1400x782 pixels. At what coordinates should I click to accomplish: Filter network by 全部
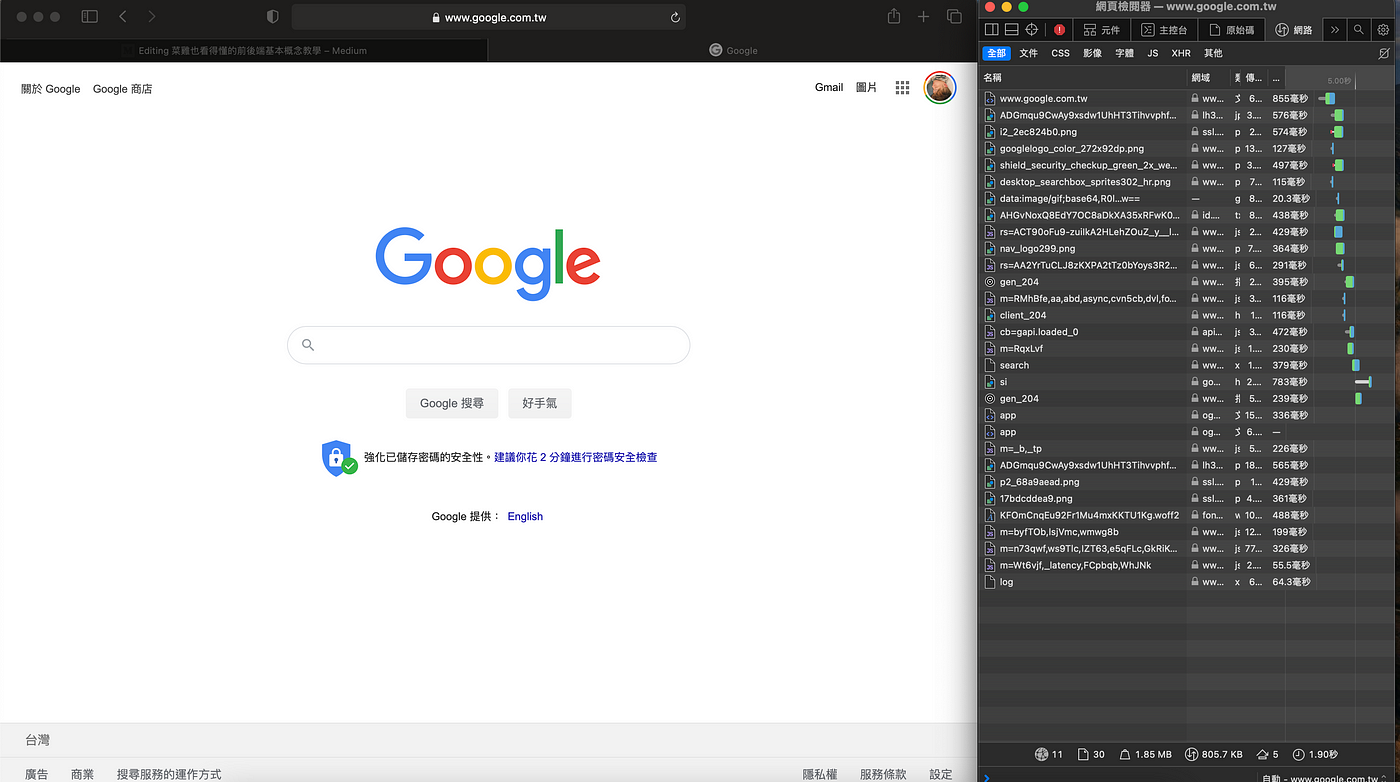point(996,53)
